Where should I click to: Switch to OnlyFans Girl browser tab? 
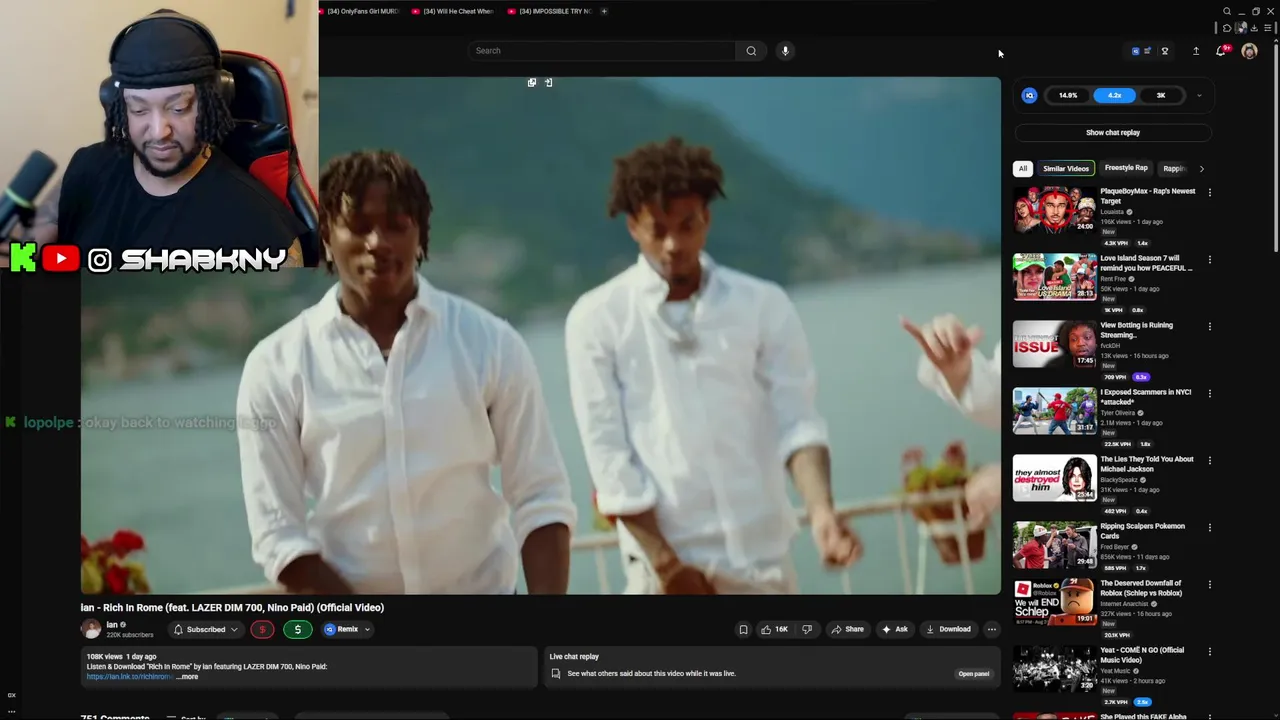358,11
